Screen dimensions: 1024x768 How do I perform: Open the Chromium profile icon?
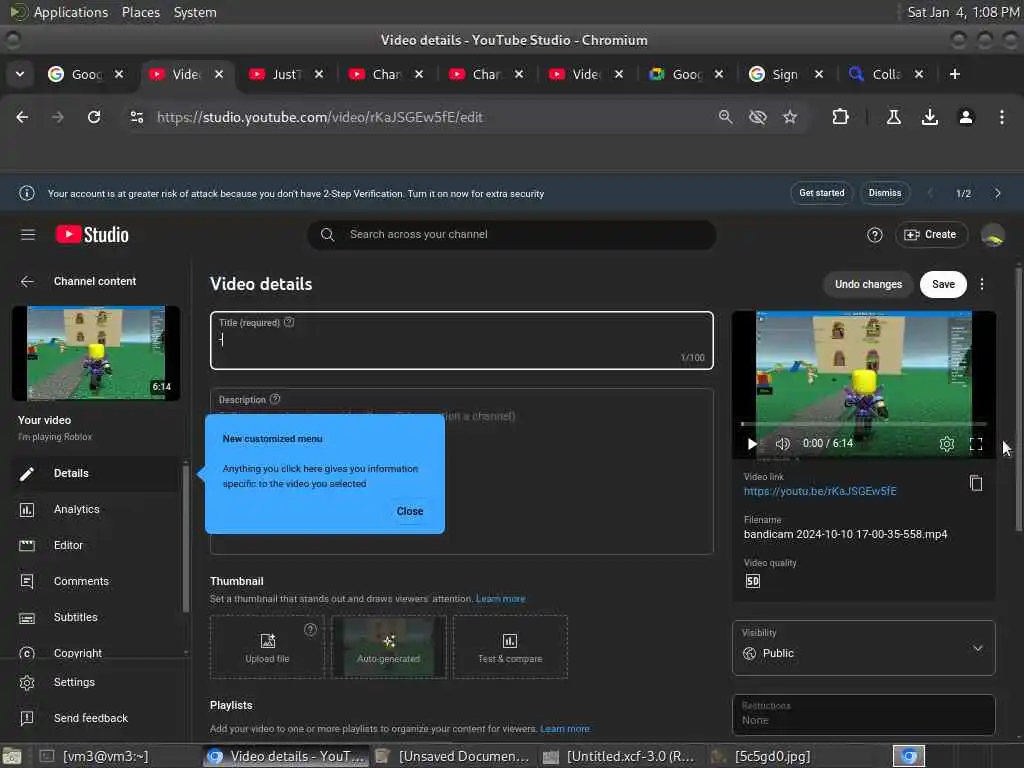[966, 117]
